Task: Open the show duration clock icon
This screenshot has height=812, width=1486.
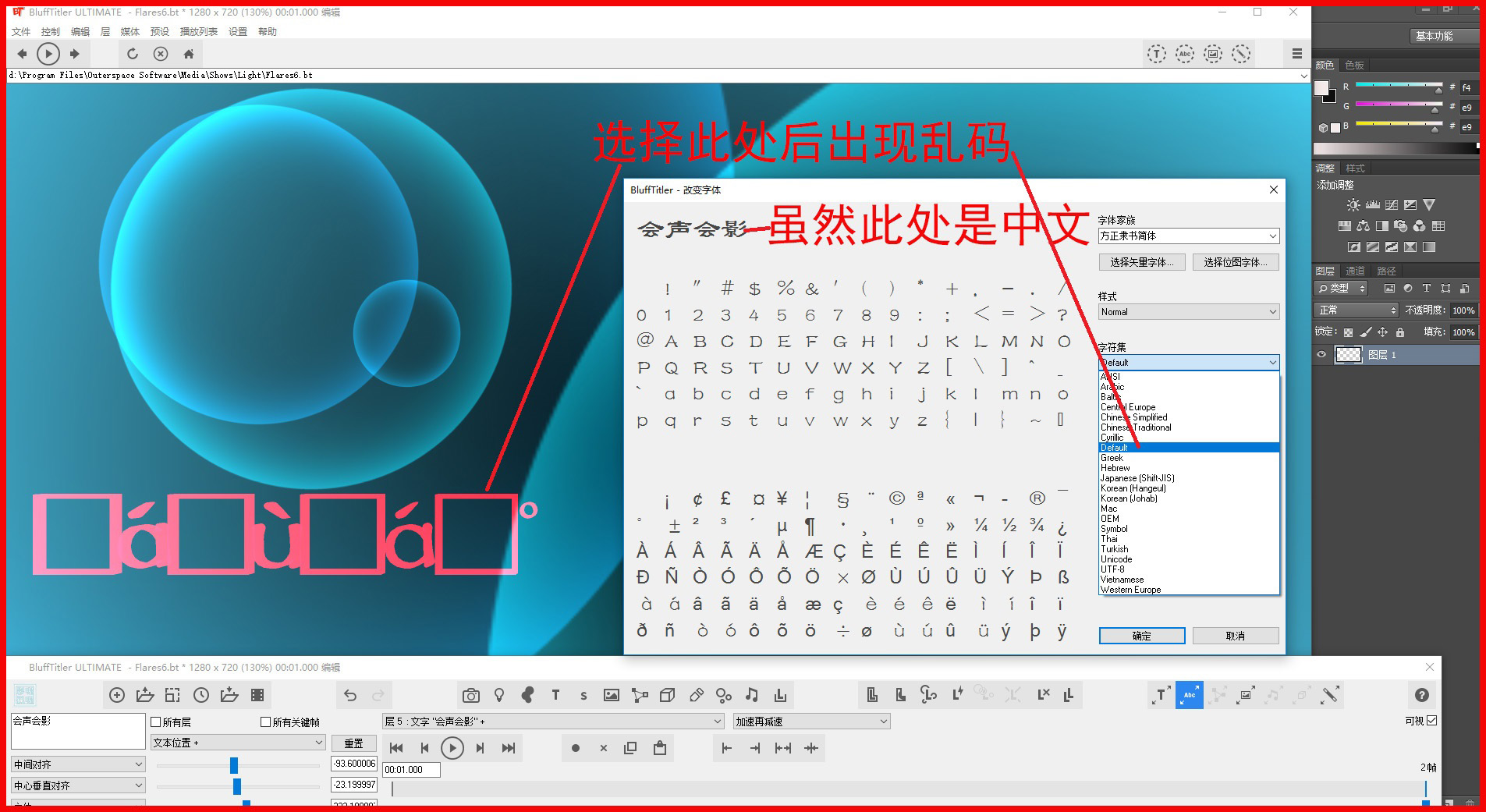Action: [201, 695]
